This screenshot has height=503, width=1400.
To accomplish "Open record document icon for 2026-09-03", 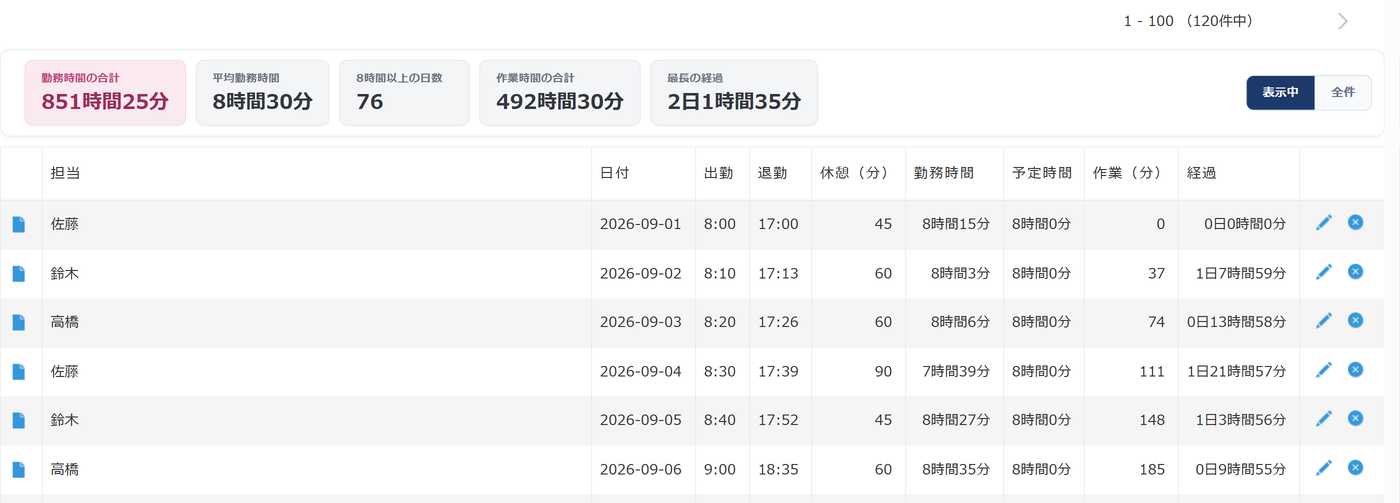I will point(18,322).
